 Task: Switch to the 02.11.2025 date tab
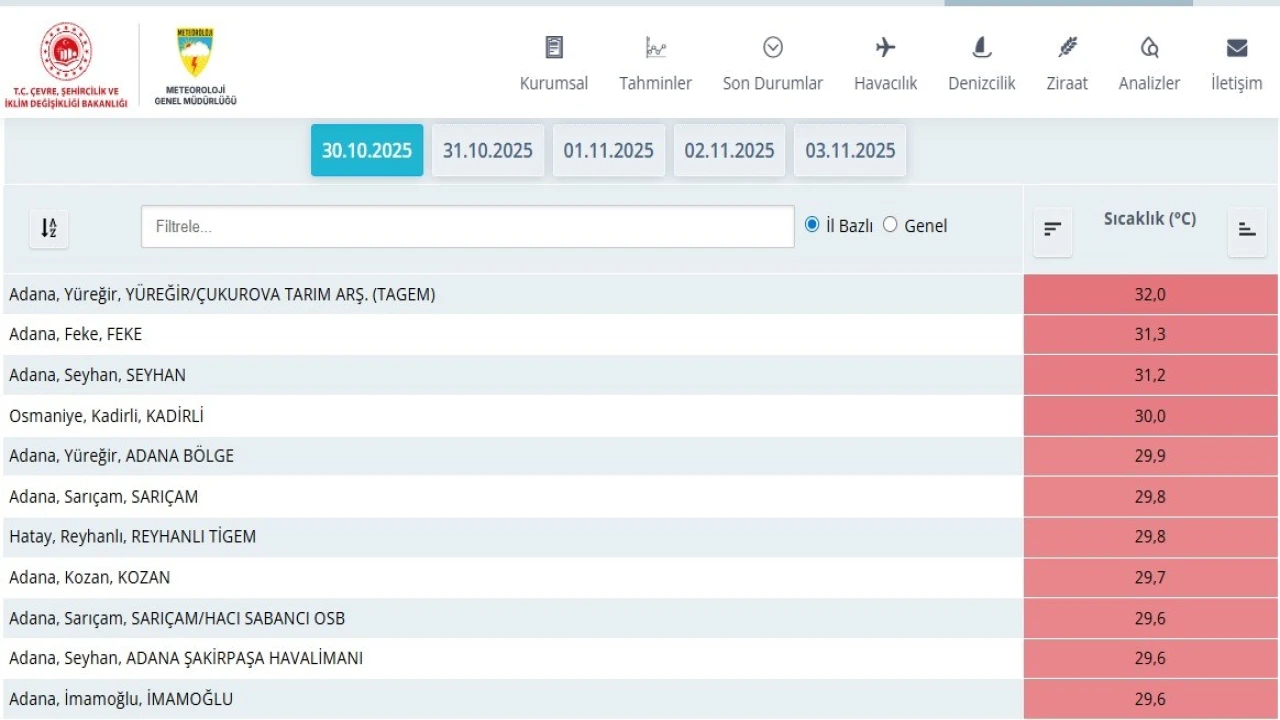coord(729,150)
